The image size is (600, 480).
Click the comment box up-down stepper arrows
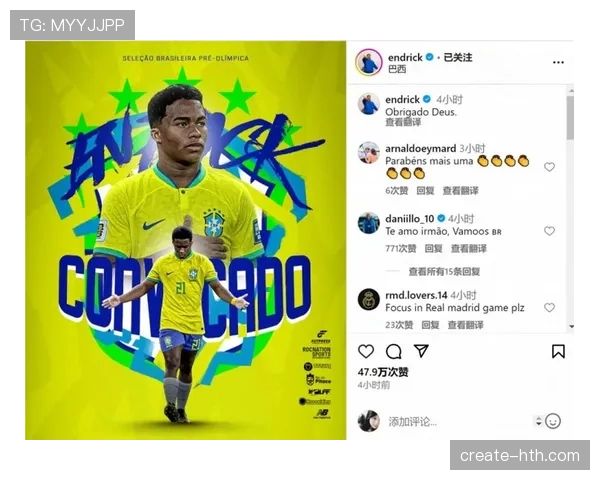538,421
